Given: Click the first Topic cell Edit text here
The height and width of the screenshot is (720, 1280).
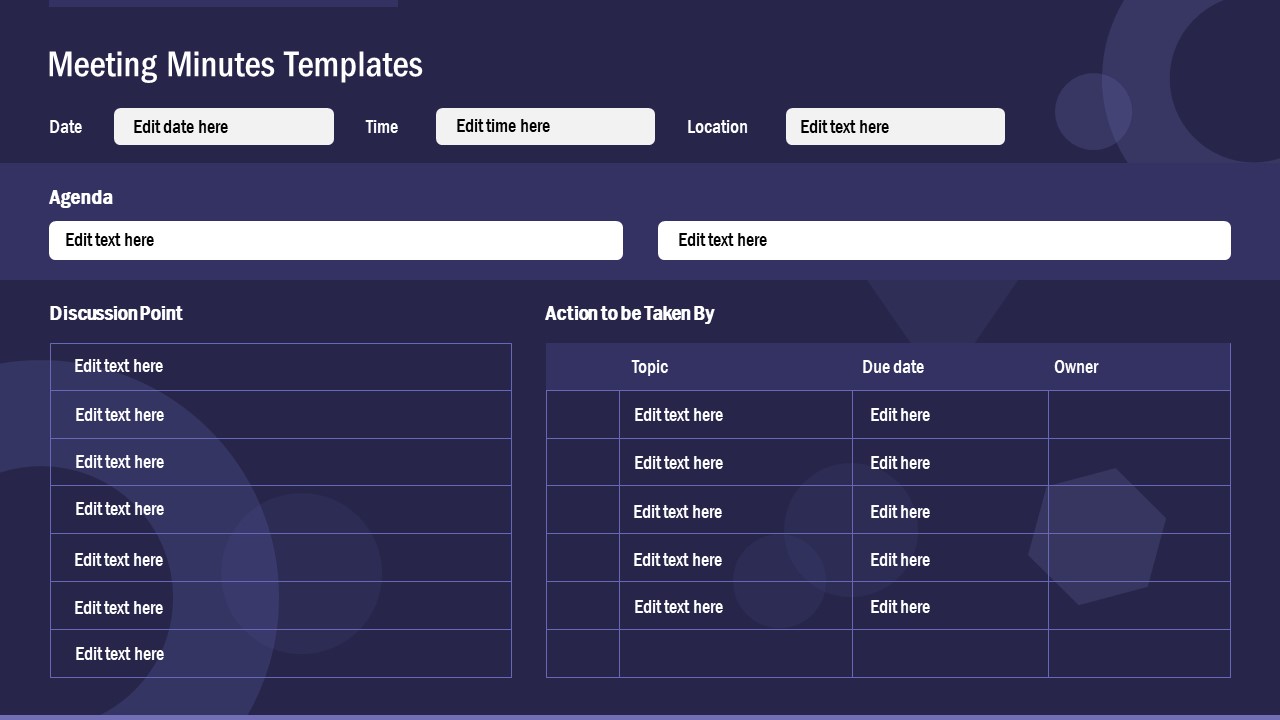Looking at the screenshot, I should (x=678, y=414).
